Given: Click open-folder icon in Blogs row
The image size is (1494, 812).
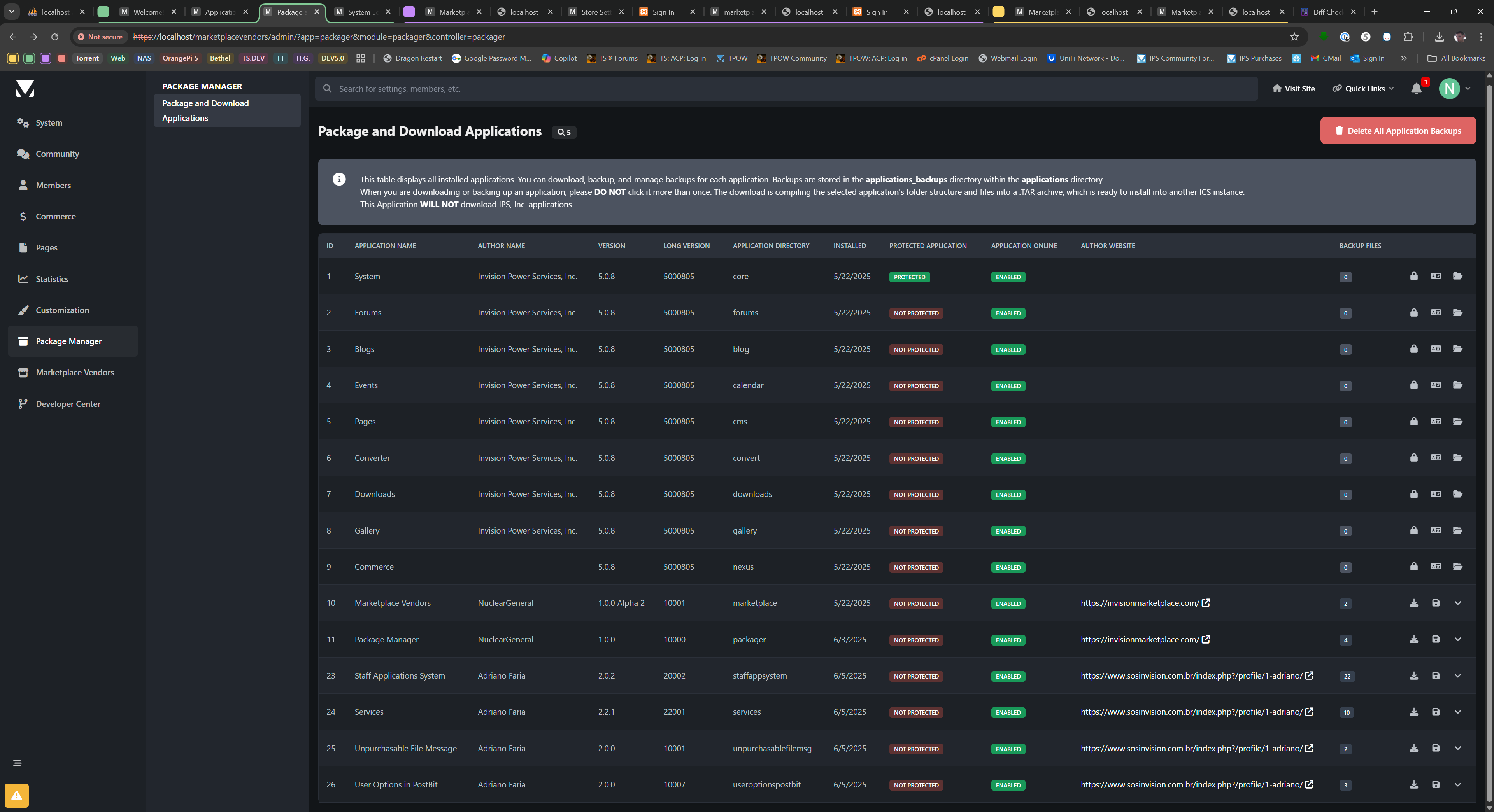Looking at the screenshot, I should pyautogui.click(x=1457, y=348).
